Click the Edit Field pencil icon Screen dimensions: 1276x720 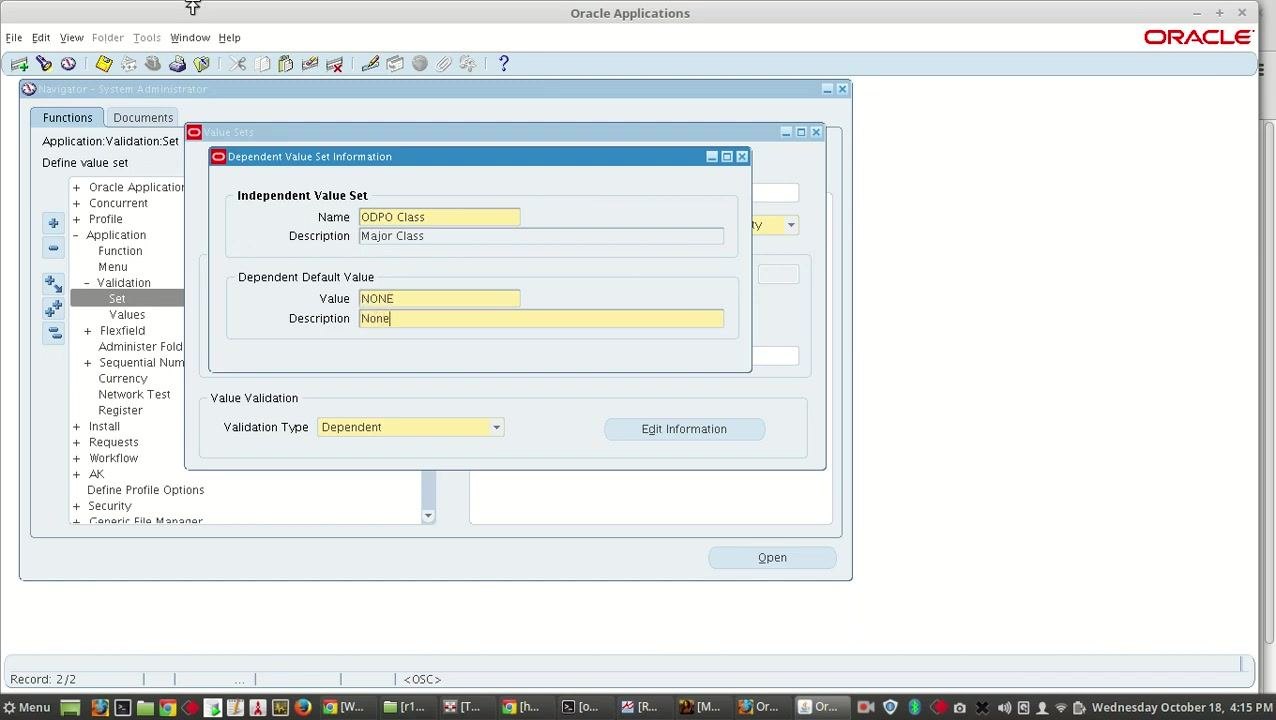(x=370, y=64)
